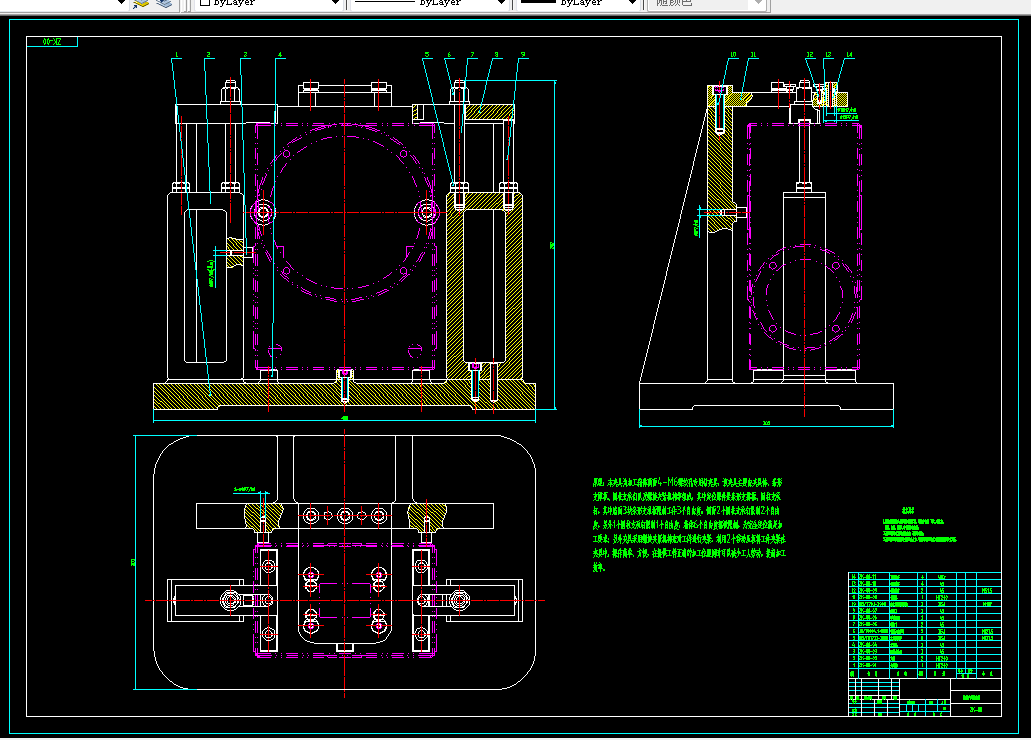1031x740 pixels.
Task: Select part balloon number 13
Action: (828, 55)
